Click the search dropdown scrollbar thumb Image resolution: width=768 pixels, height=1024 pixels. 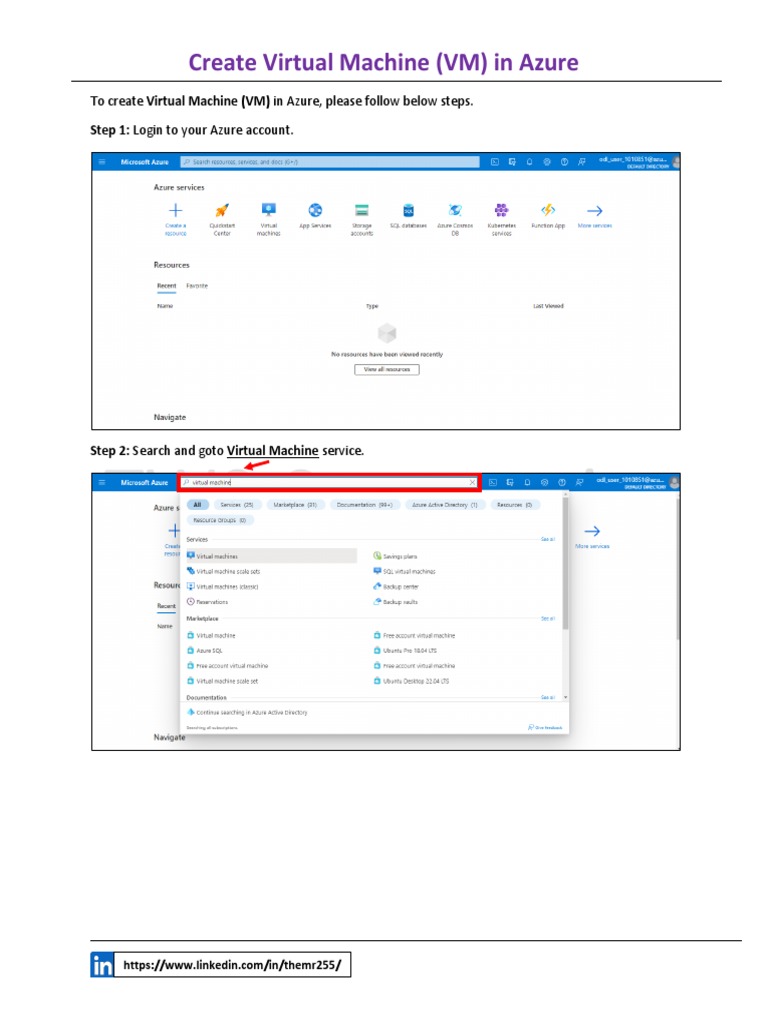565,565
